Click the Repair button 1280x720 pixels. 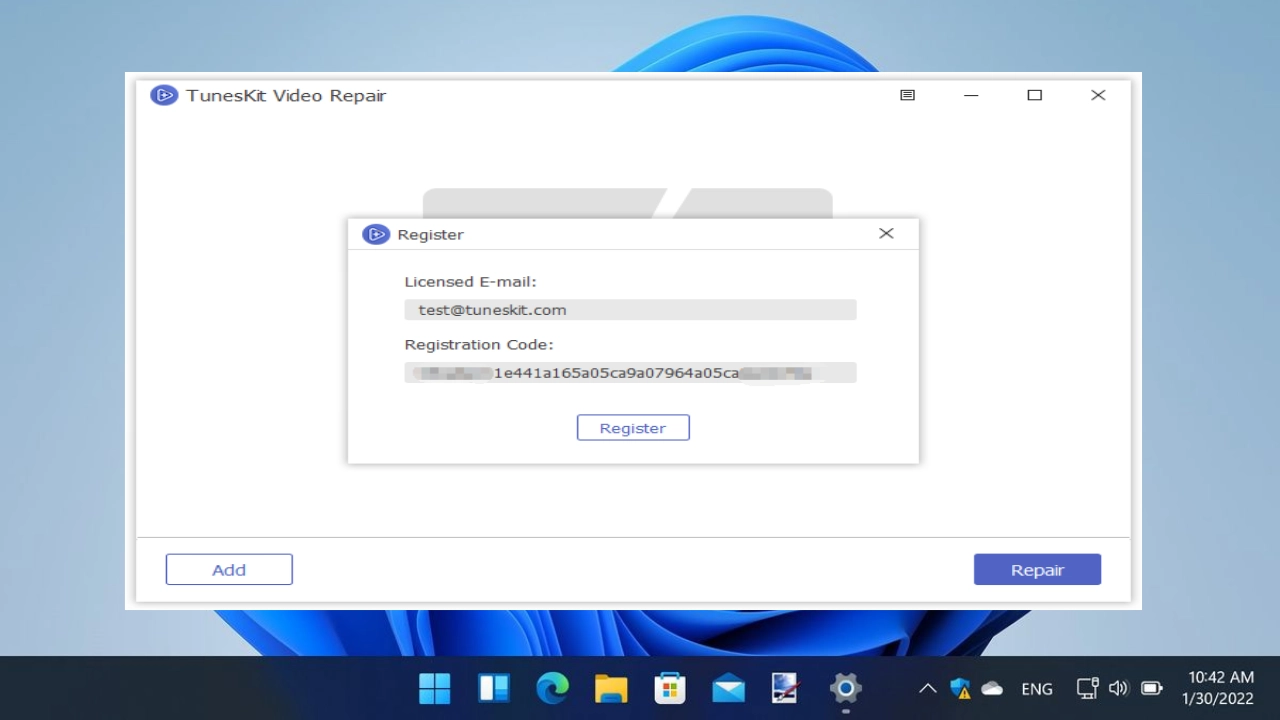coord(1037,569)
